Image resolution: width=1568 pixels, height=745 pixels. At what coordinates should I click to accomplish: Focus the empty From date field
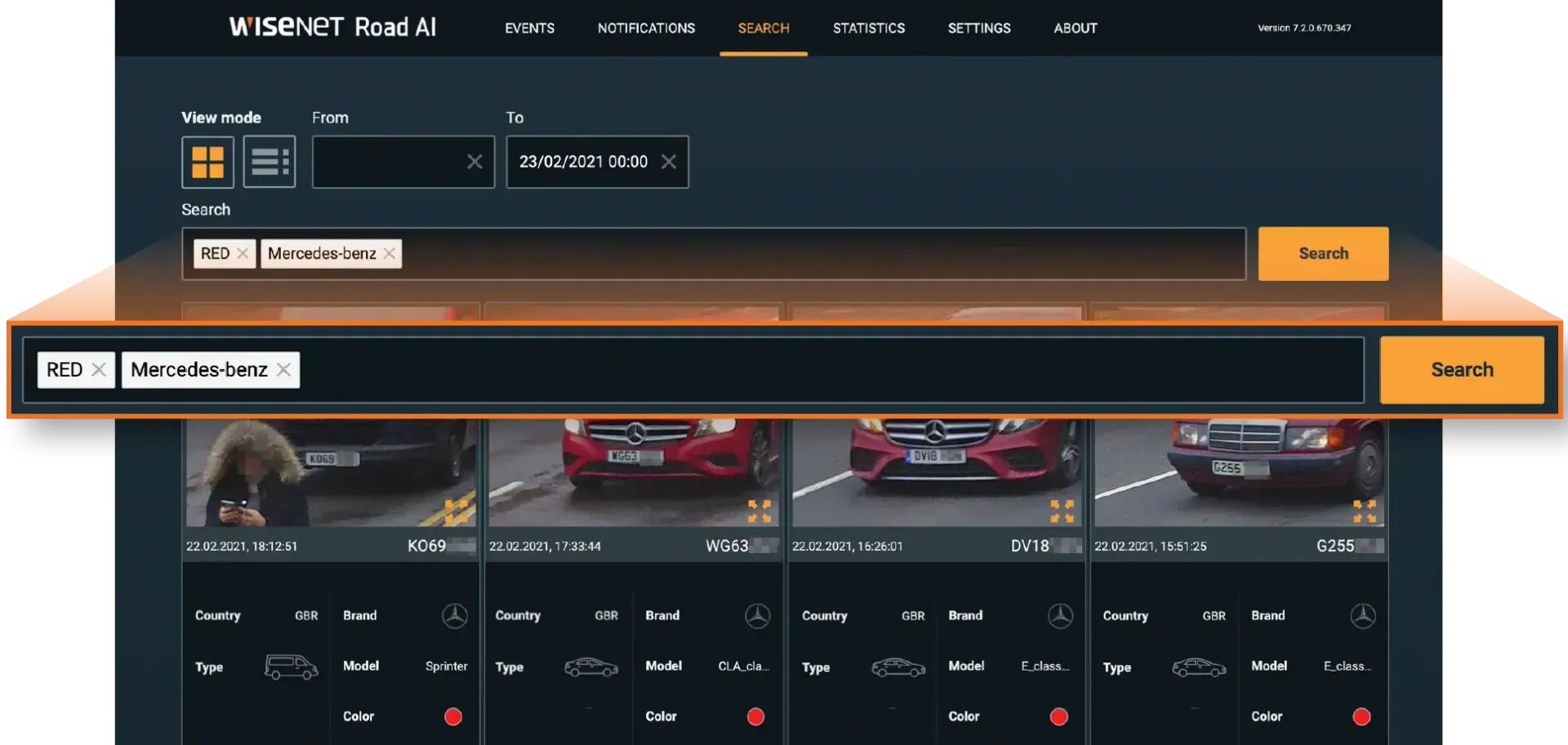tap(403, 162)
